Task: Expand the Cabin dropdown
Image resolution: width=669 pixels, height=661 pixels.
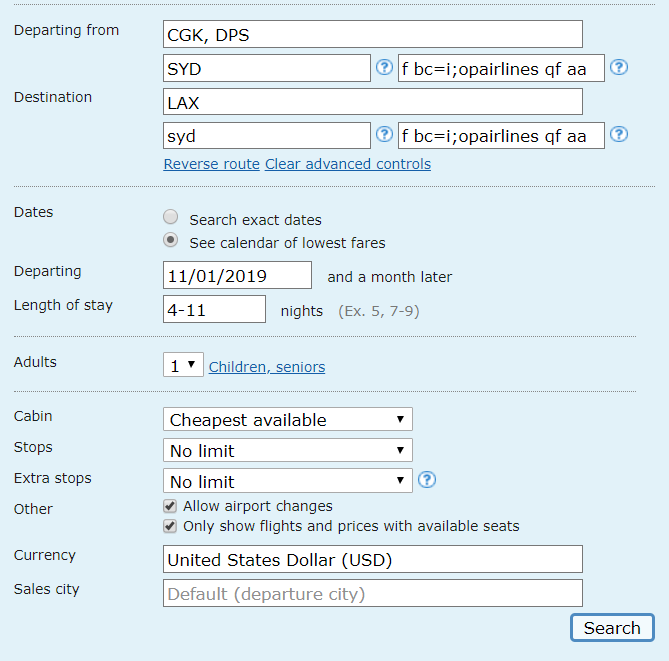Action: pos(287,420)
